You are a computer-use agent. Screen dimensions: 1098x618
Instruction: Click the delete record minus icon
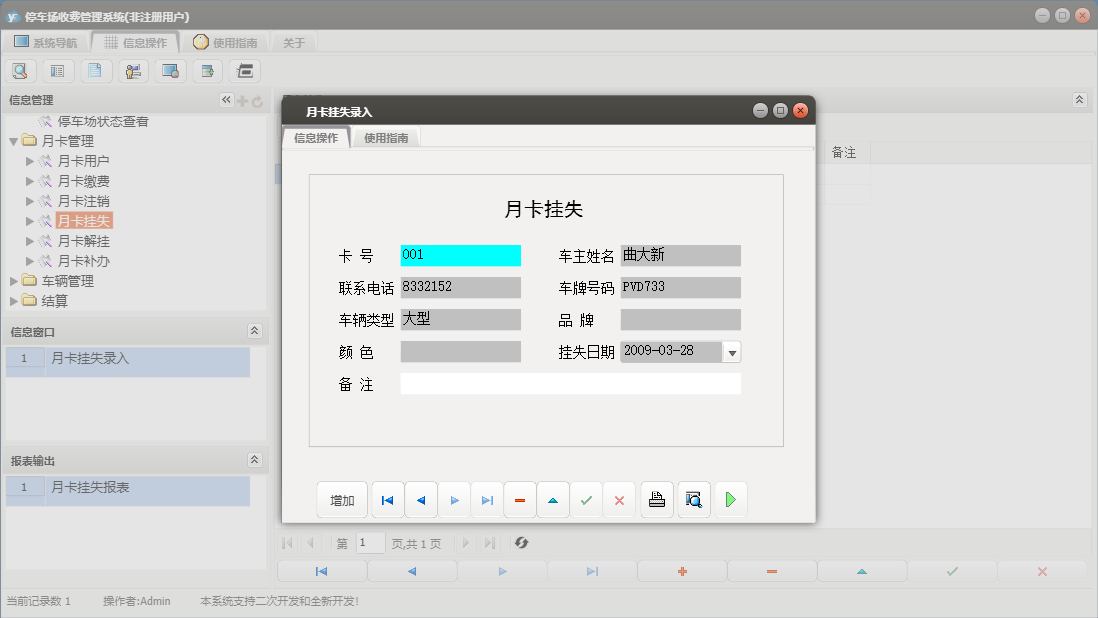pos(519,499)
